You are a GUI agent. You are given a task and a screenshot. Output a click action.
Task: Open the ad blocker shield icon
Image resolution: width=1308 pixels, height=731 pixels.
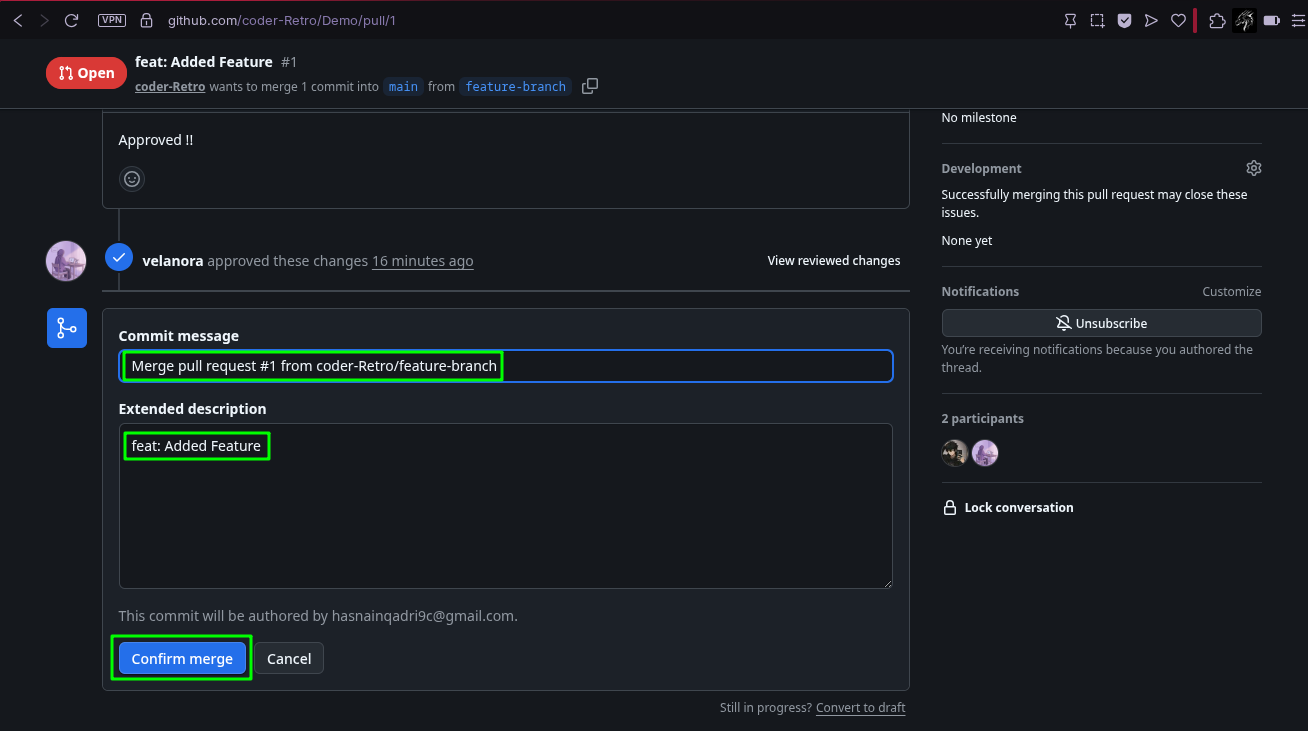tap(1124, 20)
